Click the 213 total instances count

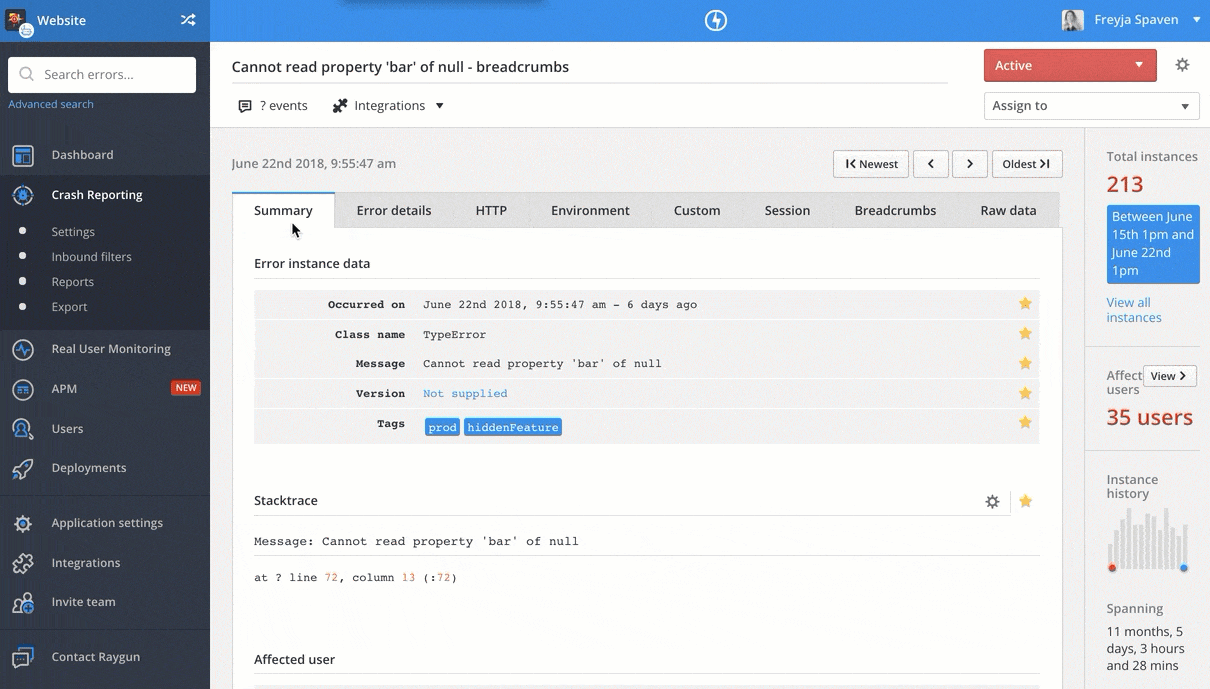[x=1125, y=184]
